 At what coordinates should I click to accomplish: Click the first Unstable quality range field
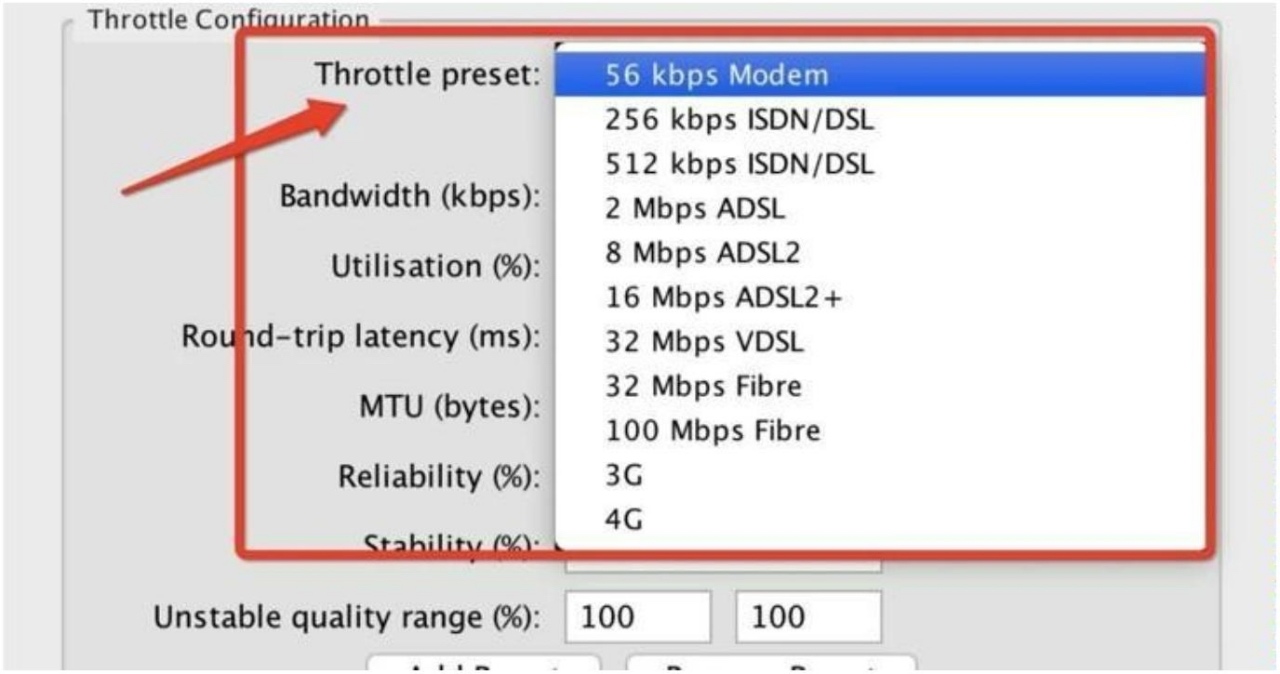click(638, 617)
